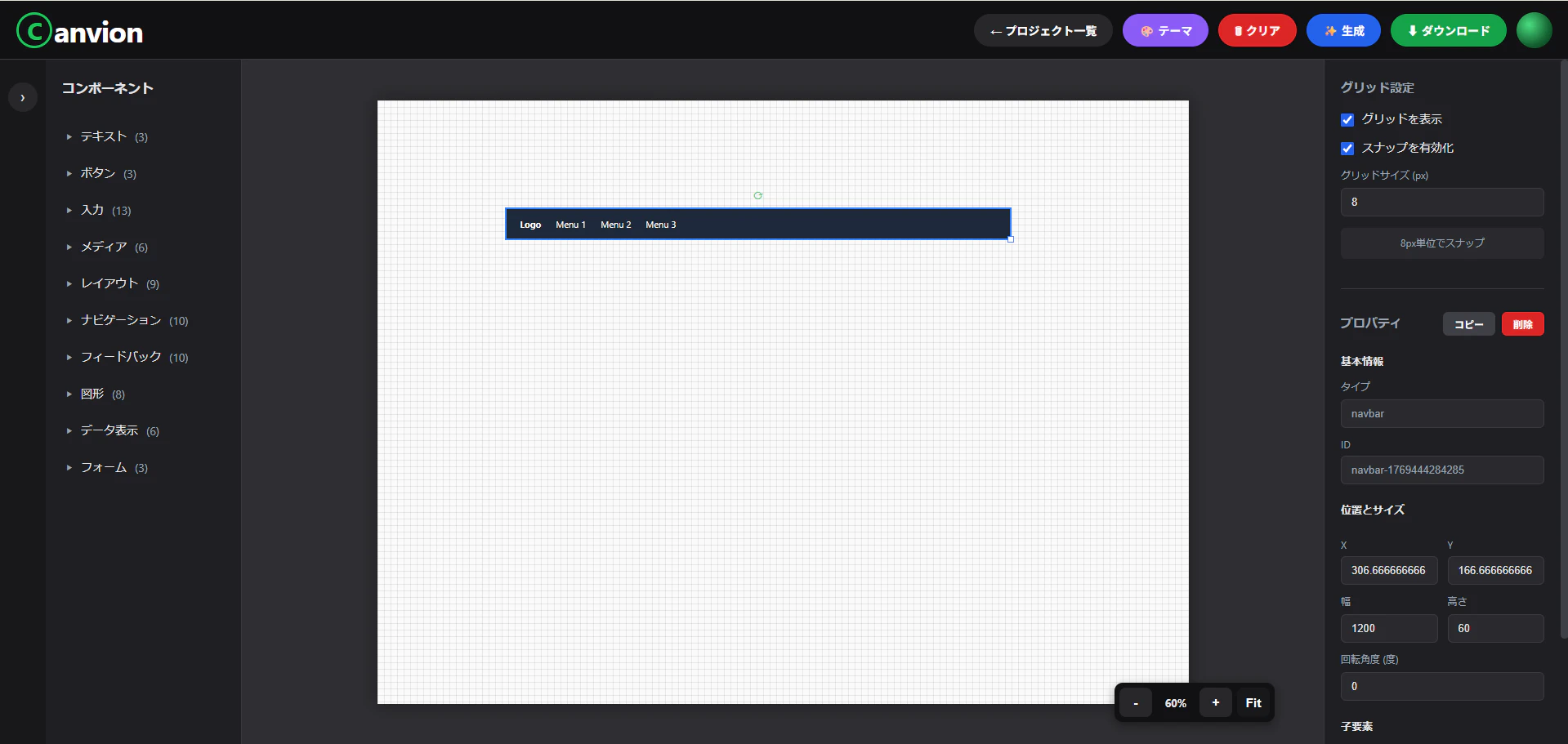Click the X position input field
1568x744 pixels.
1389,570
